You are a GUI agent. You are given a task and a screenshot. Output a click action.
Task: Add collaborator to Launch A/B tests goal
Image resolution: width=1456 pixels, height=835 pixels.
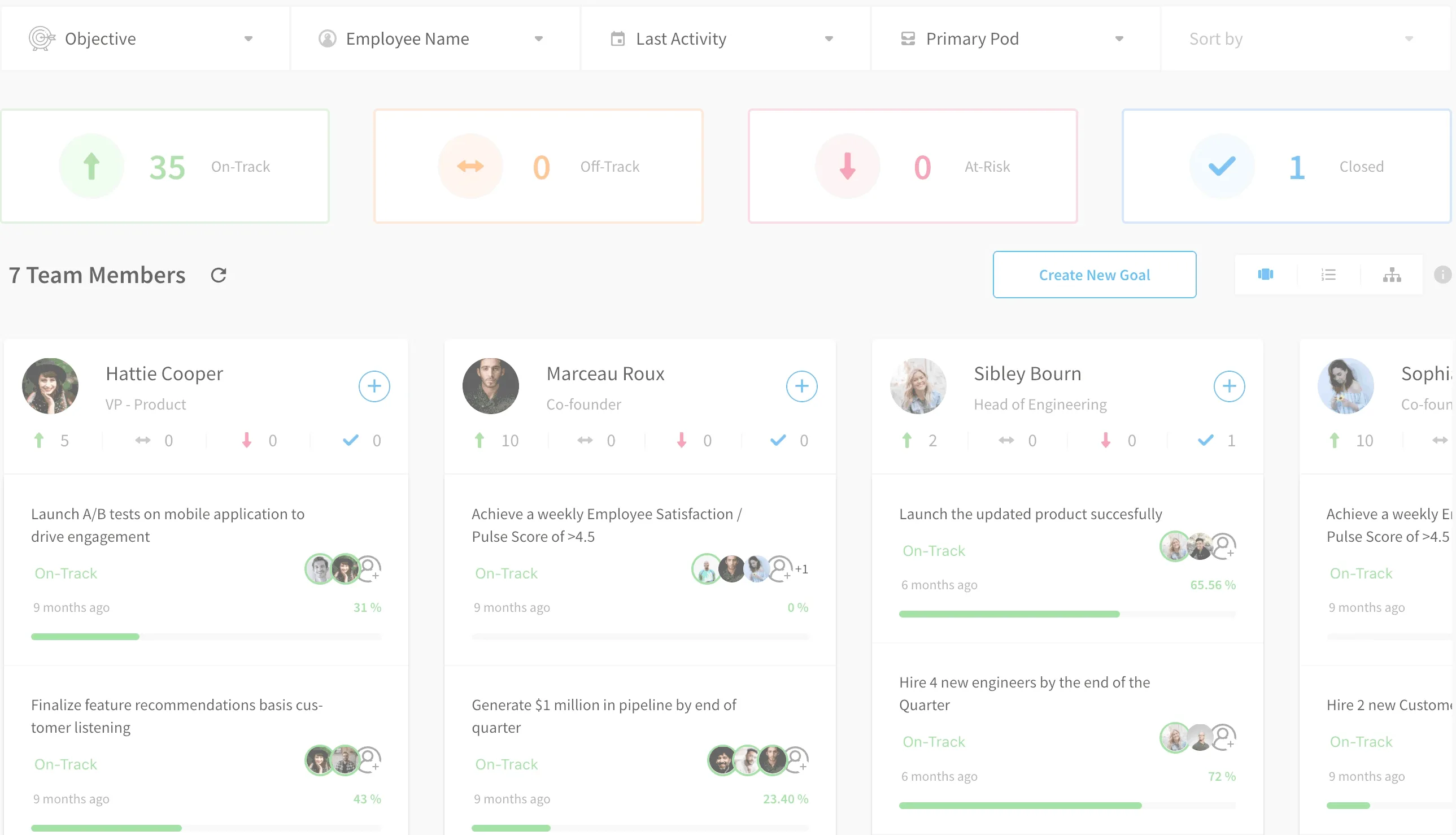coord(369,568)
